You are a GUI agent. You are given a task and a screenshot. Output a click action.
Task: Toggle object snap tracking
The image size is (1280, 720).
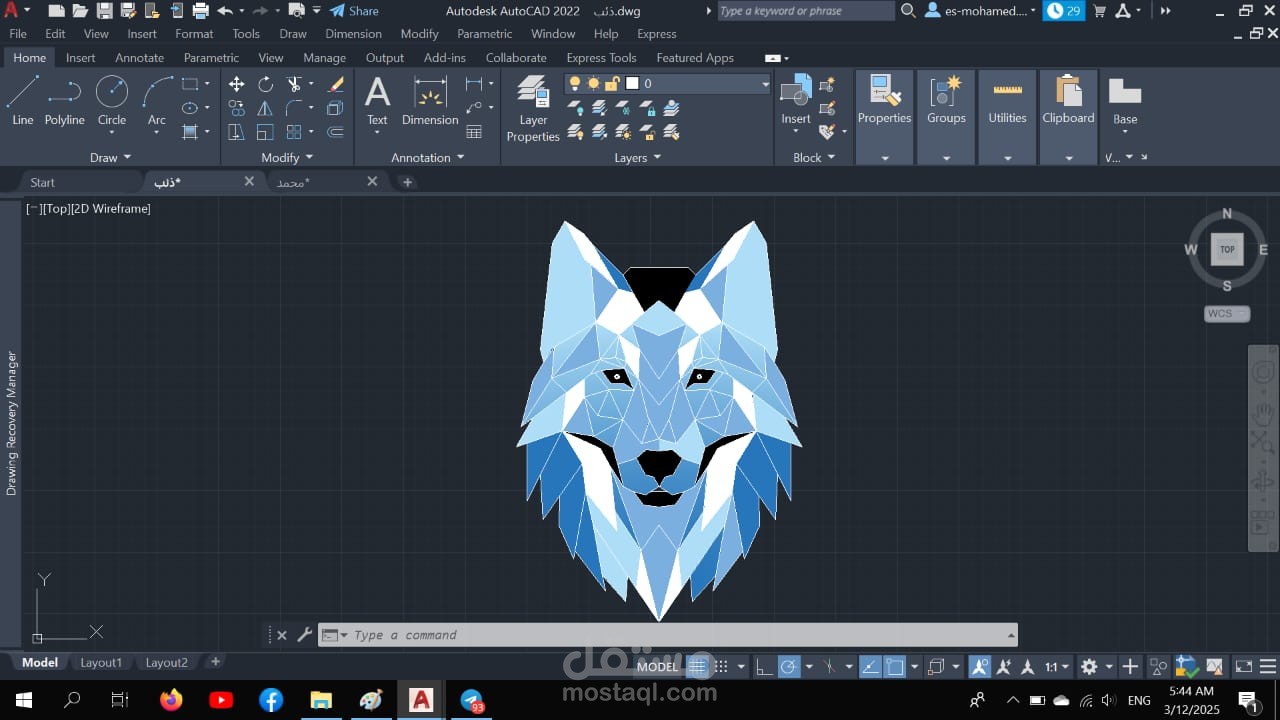(x=870, y=667)
